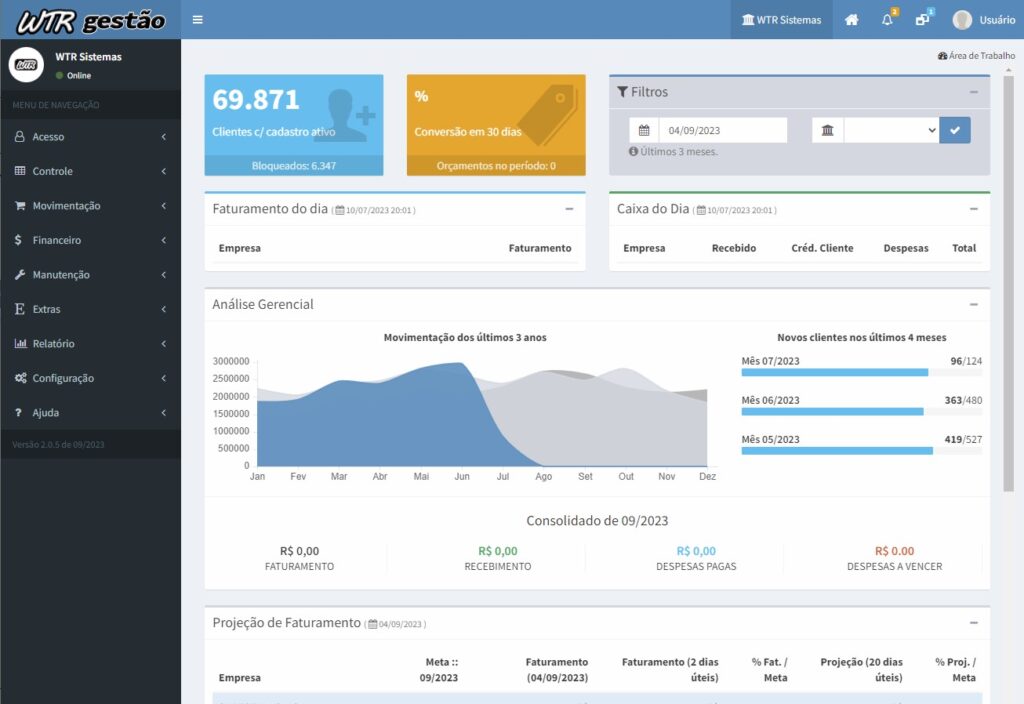Click the Mês 06/2023 progress bar
The height and width of the screenshot is (704, 1024).
click(861, 411)
